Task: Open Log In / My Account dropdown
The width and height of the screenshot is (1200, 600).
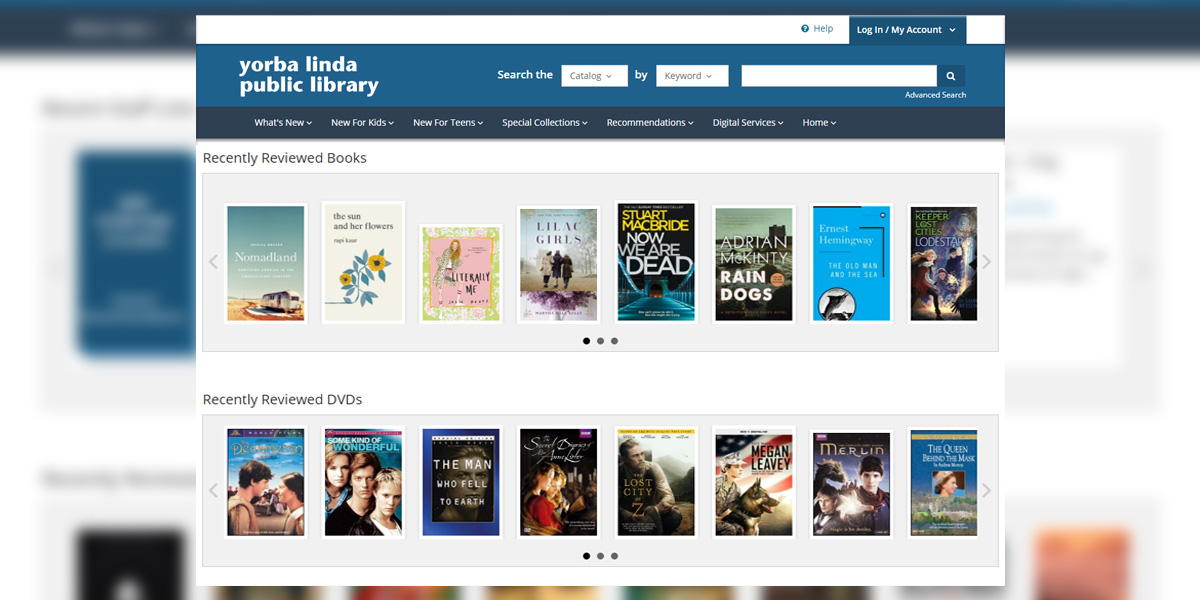Action: tap(907, 30)
